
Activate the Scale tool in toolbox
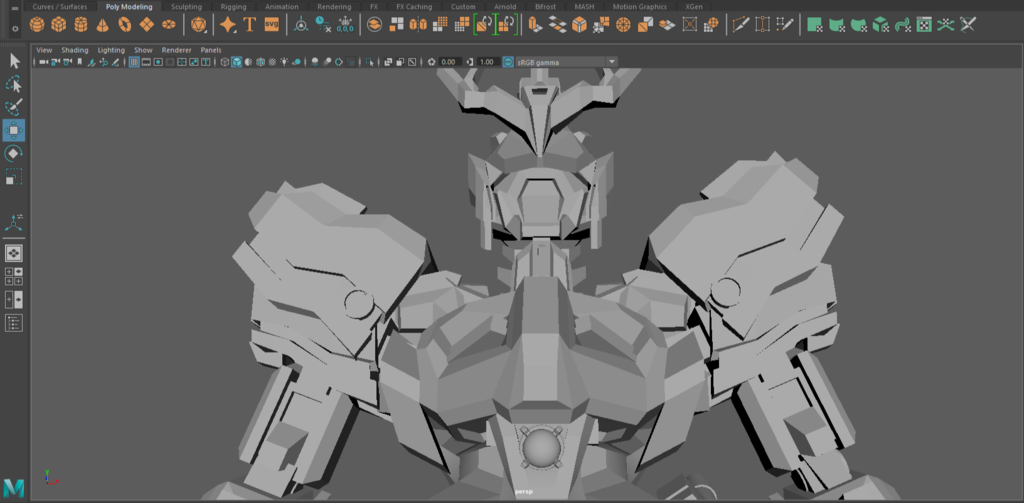point(14,176)
